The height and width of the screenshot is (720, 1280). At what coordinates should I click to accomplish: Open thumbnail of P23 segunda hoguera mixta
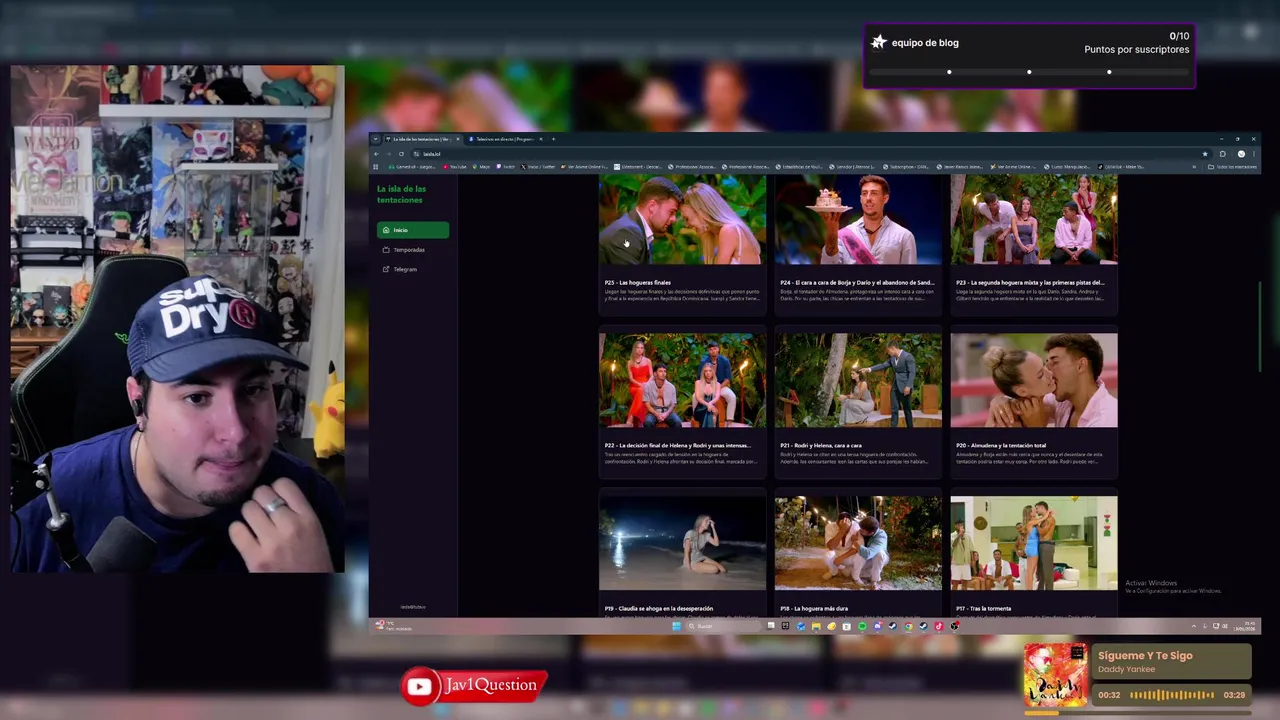[1034, 219]
